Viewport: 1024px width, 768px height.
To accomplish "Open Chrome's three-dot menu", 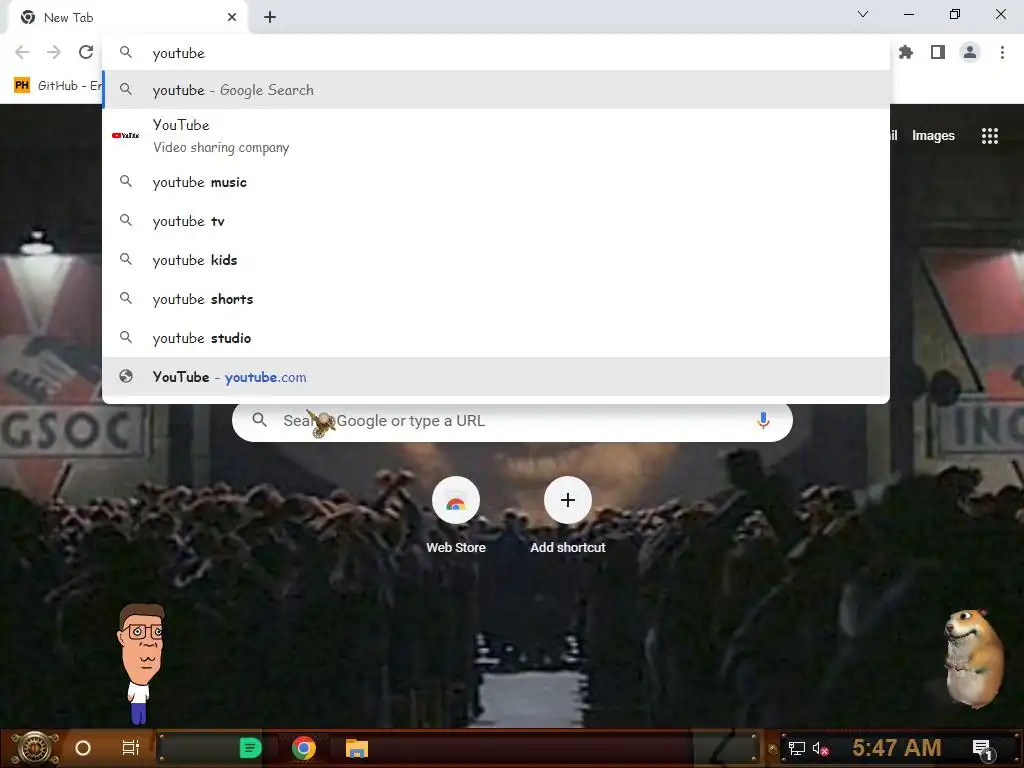I will (1002, 52).
